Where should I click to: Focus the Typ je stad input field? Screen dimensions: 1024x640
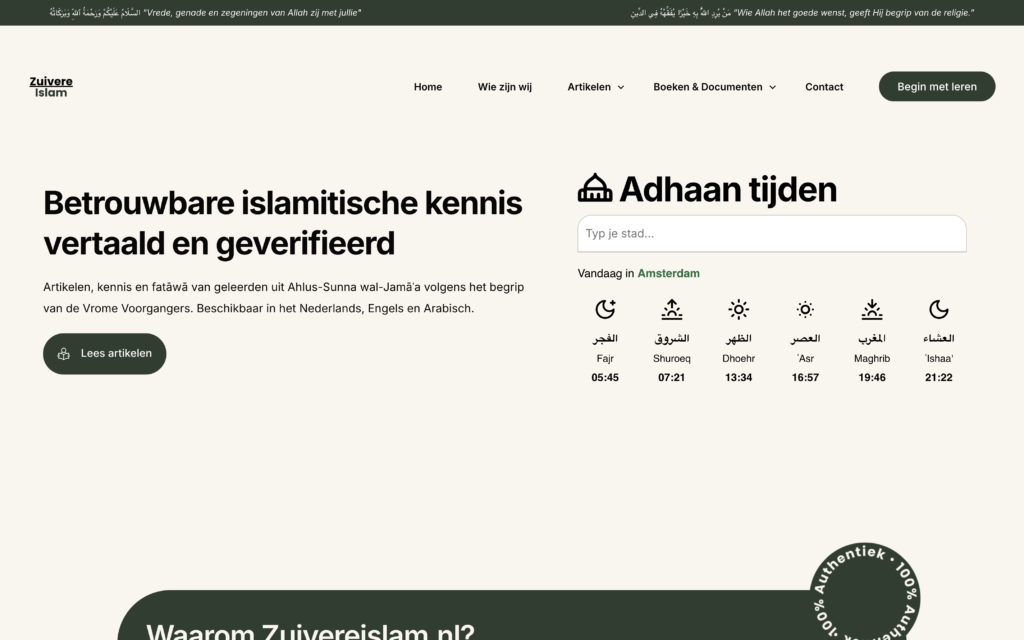tap(772, 234)
